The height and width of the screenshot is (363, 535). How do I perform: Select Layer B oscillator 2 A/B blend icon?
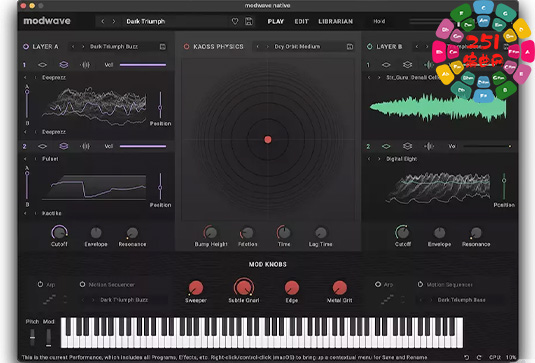tap(407, 146)
